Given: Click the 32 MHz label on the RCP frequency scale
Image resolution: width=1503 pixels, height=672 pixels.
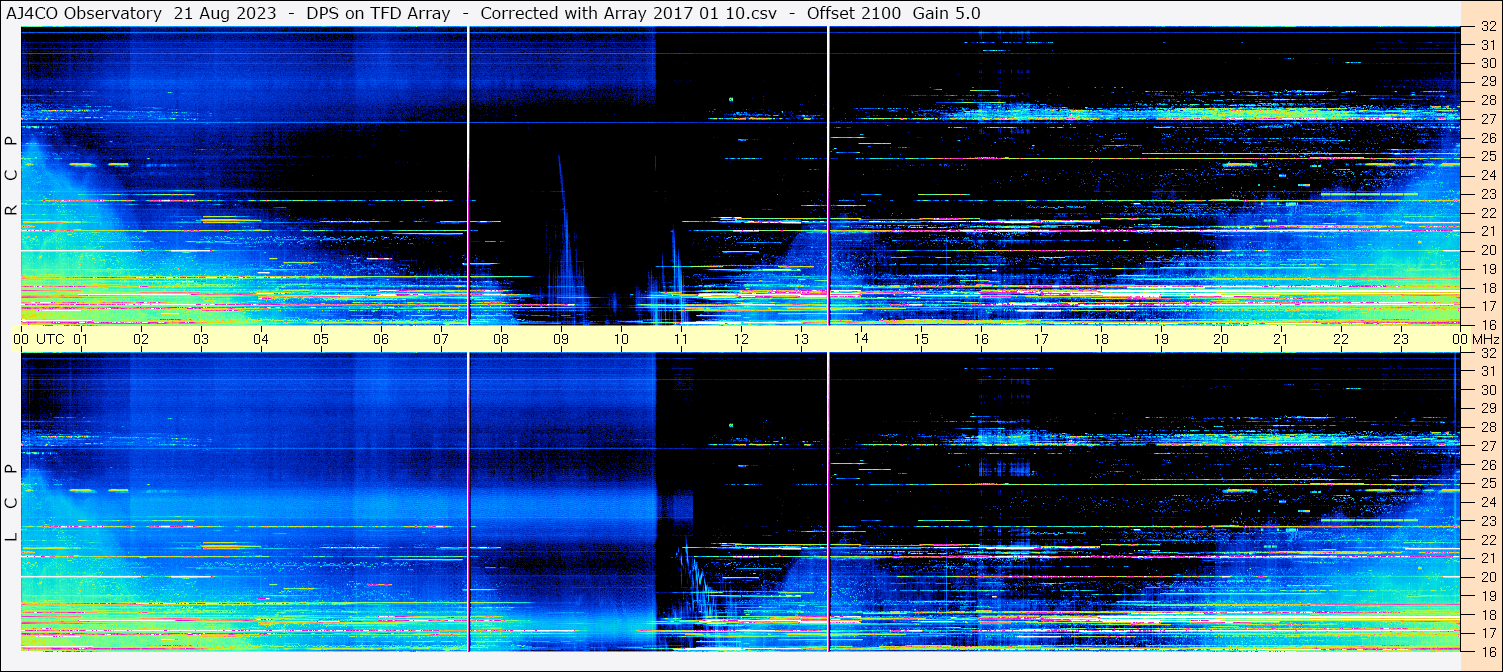Looking at the screenshot, I should point(1486,27).
